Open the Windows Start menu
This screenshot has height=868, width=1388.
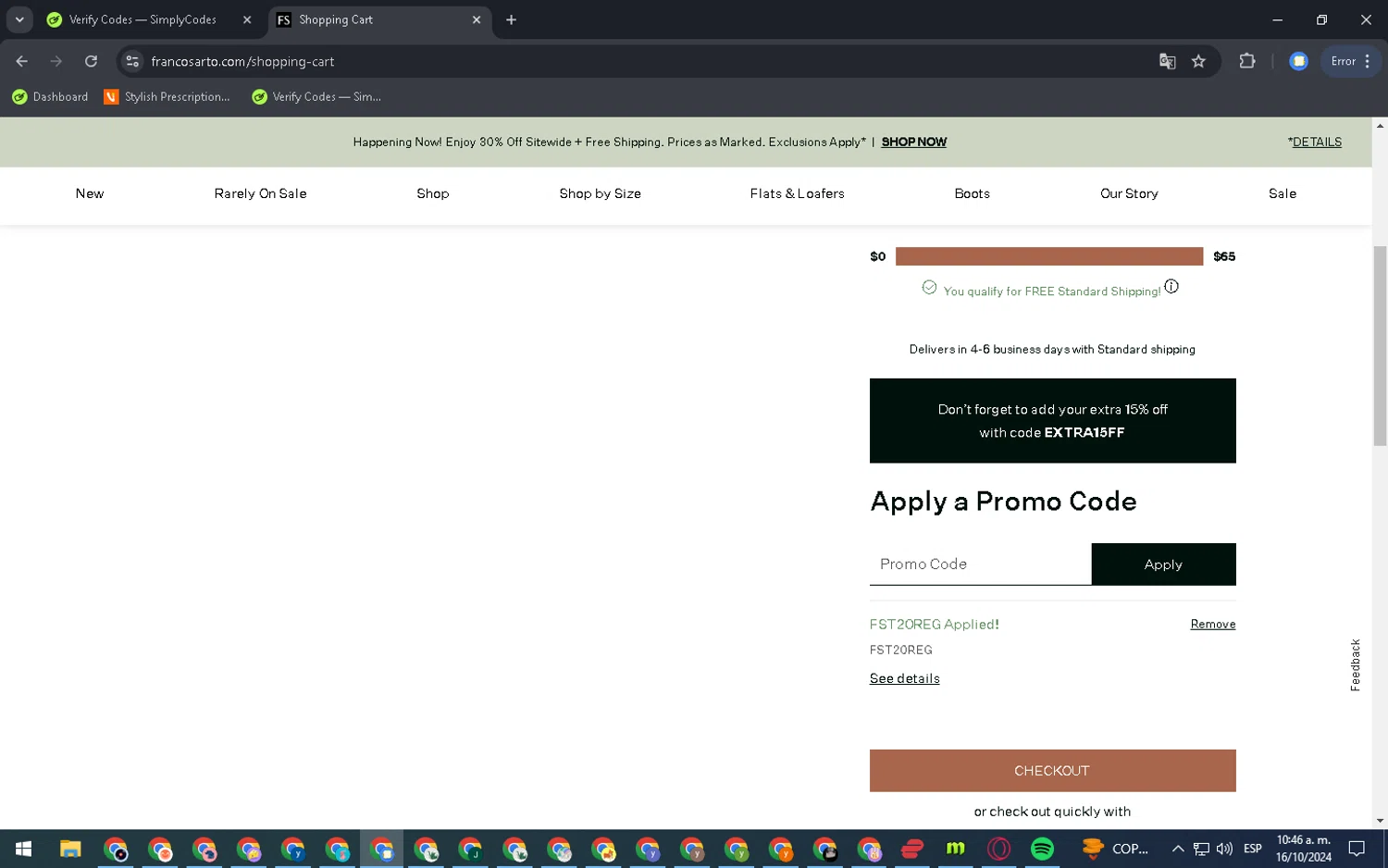point(24,849)
